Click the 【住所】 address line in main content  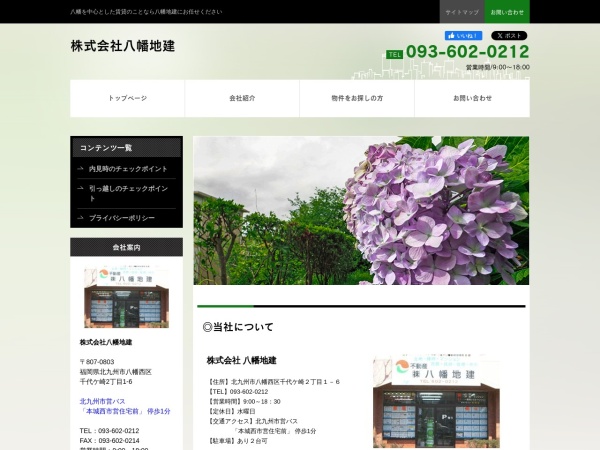(x=273, y=382)
